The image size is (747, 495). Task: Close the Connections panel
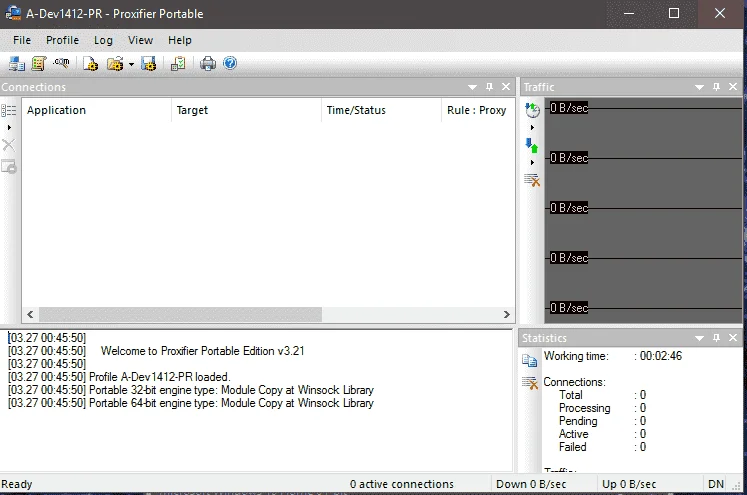pos(506,87)
